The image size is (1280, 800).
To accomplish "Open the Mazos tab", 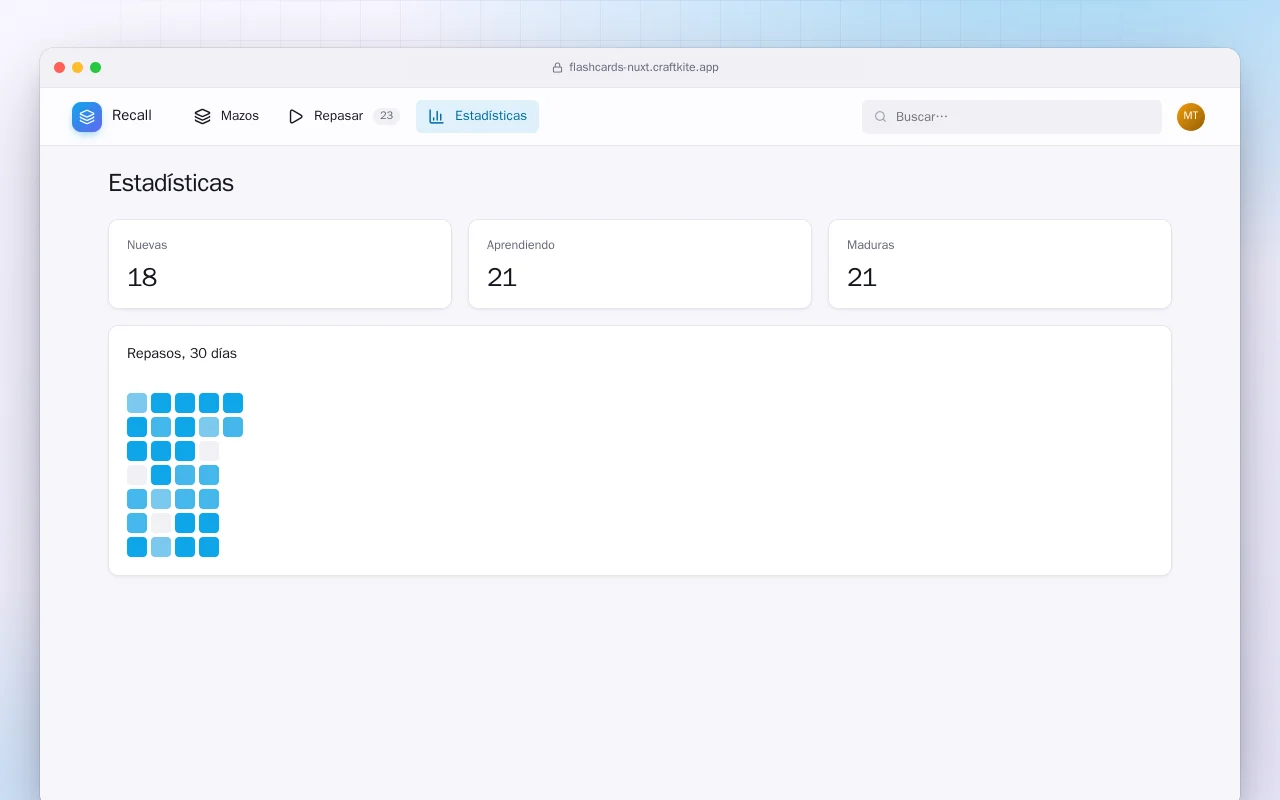I will click(x=226, y=116).
